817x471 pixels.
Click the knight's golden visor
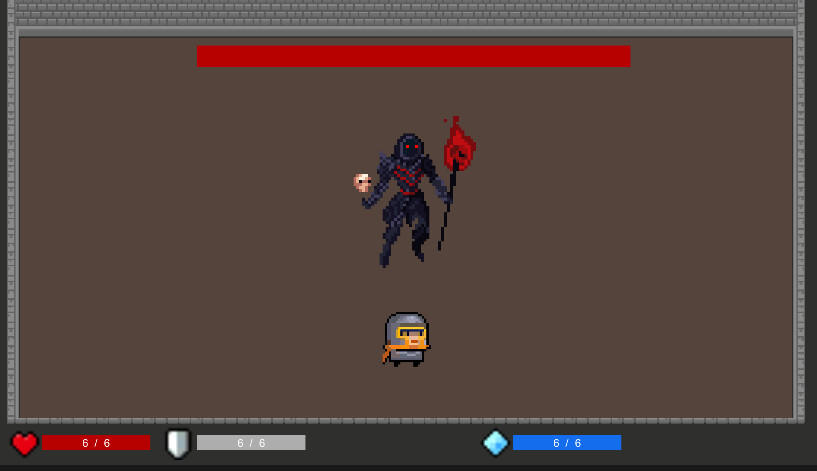coord(411,333)
